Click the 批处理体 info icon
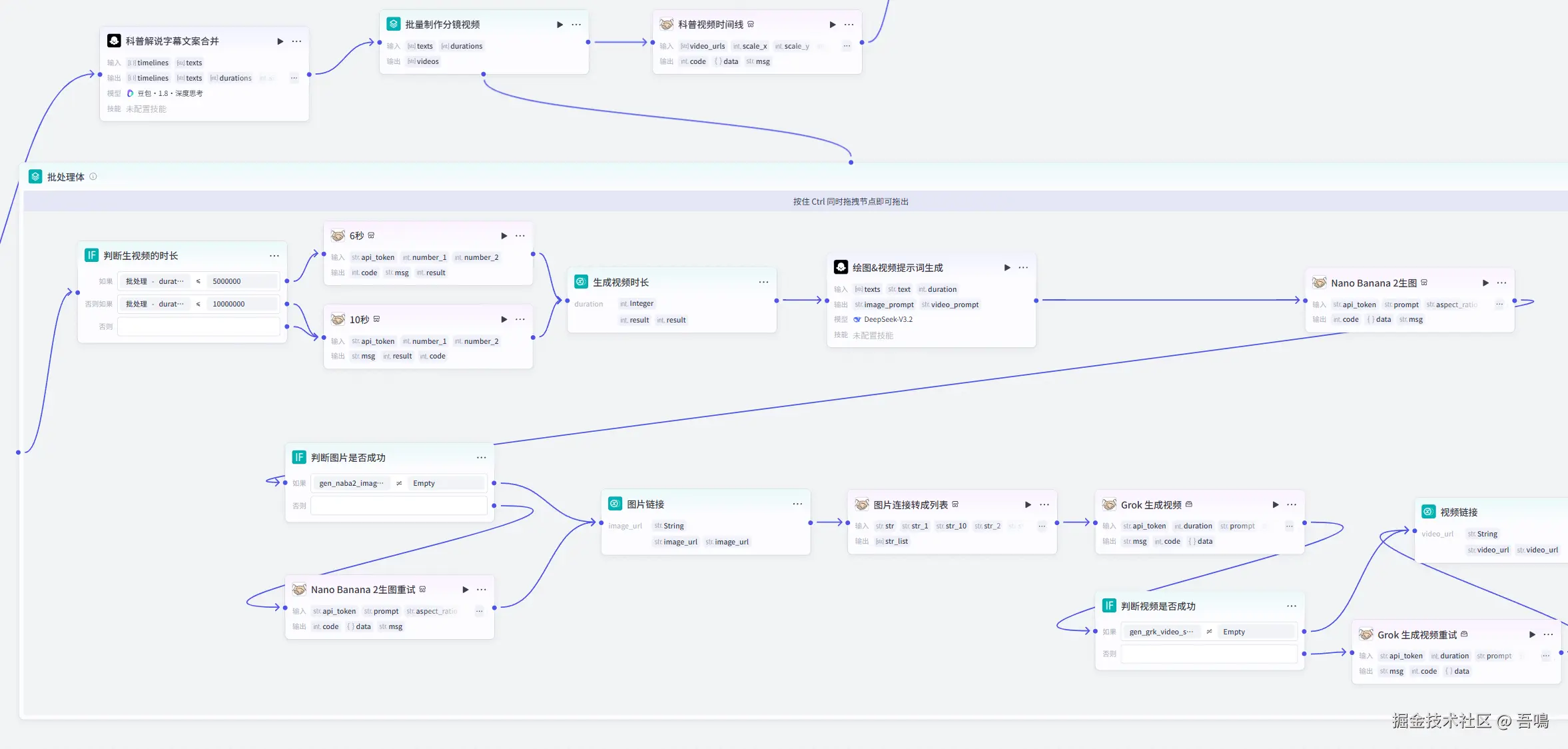 (93, 177)
